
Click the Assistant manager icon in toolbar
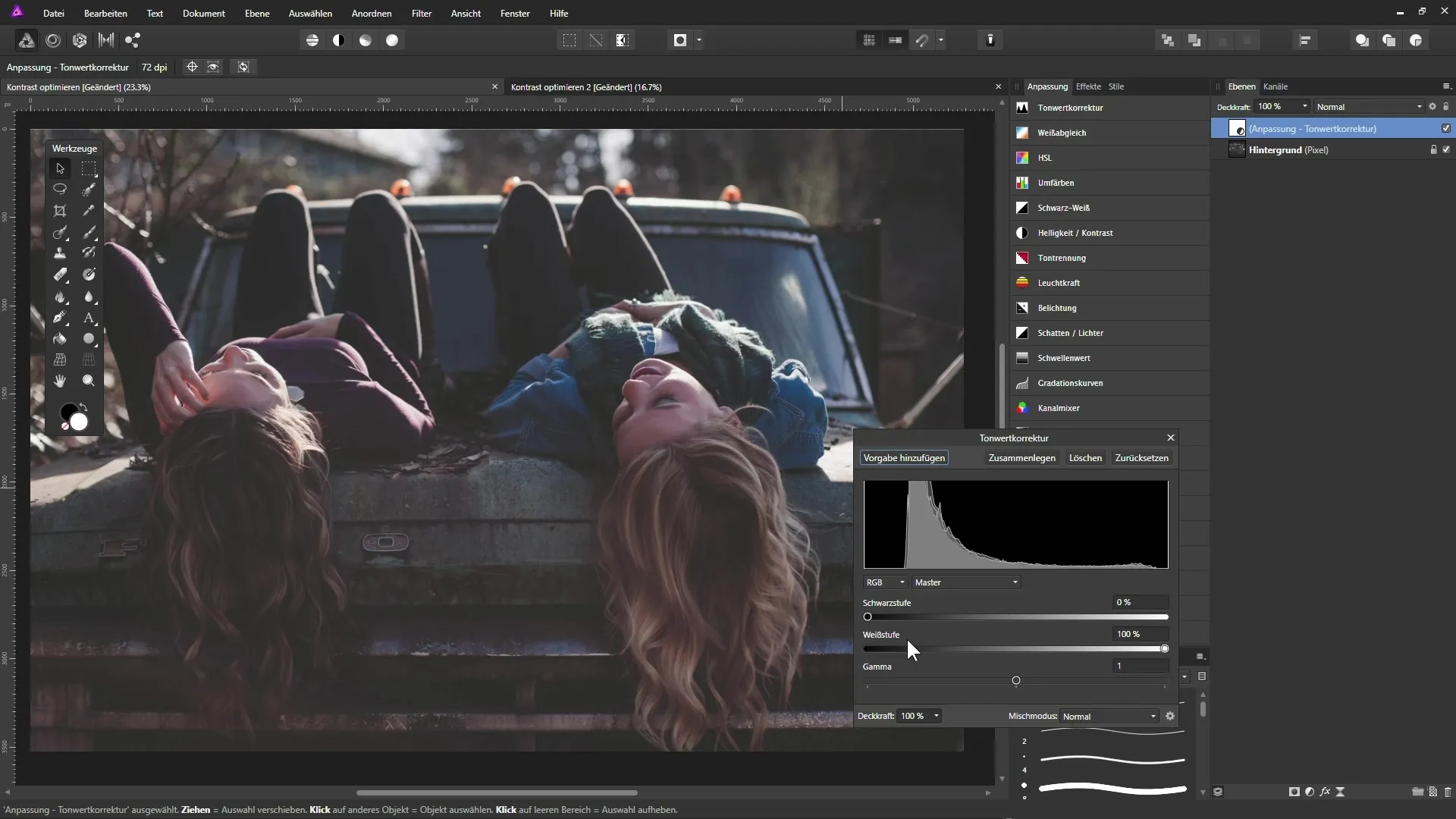[990, 40]
